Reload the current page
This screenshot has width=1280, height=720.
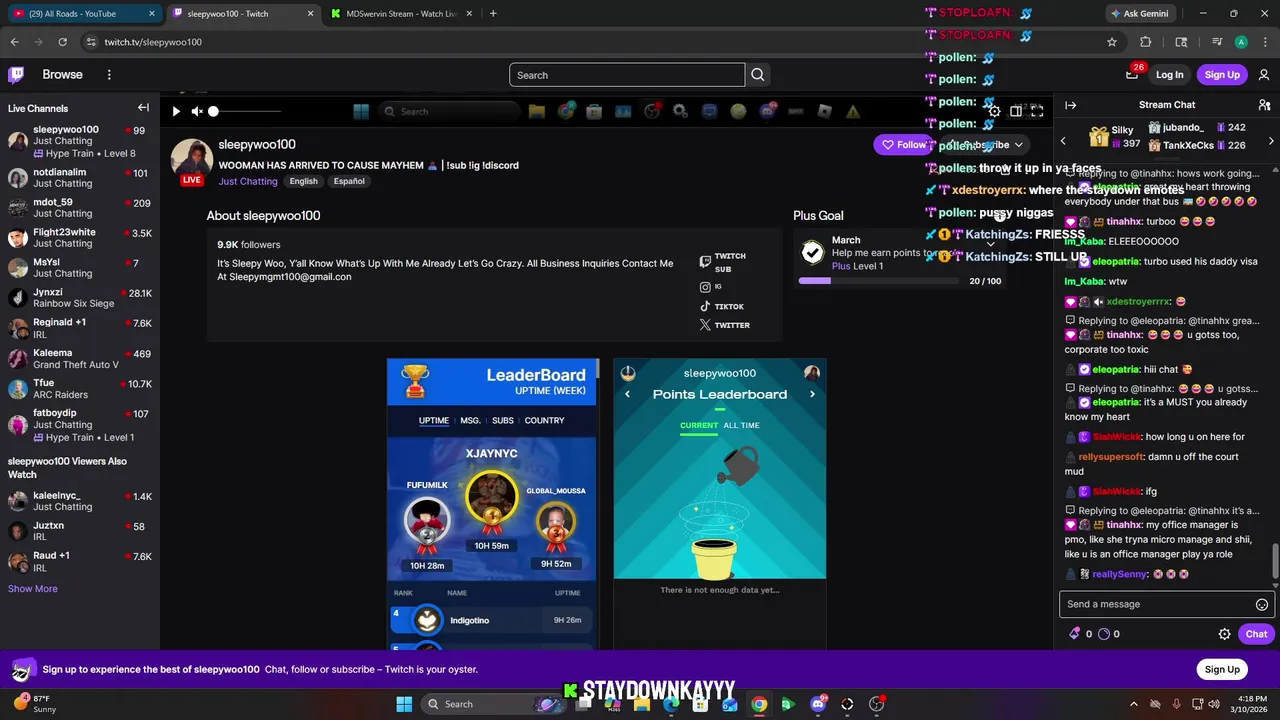point(62,42)
